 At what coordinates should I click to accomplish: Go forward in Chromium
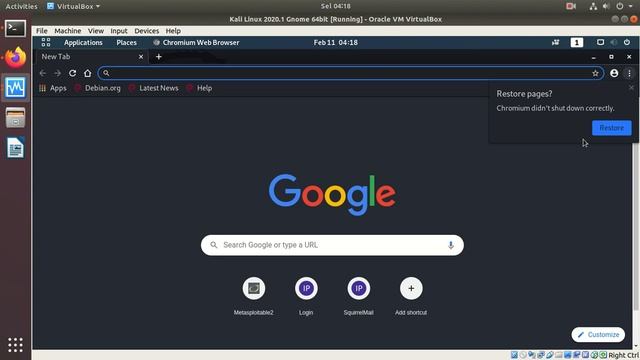click(58, 73)
